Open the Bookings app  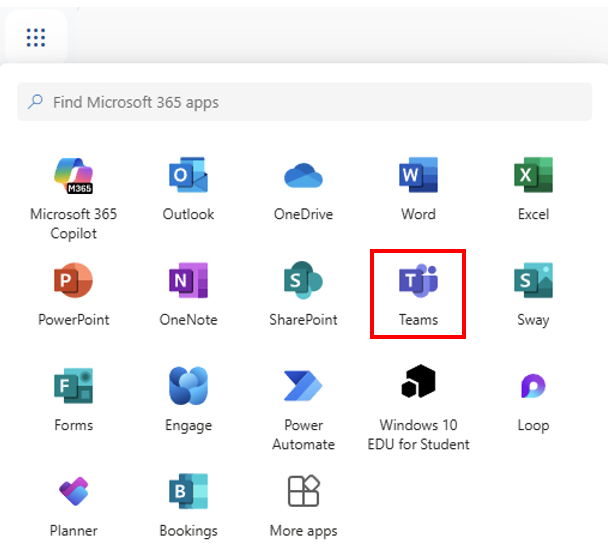click(x=188, y=494)
